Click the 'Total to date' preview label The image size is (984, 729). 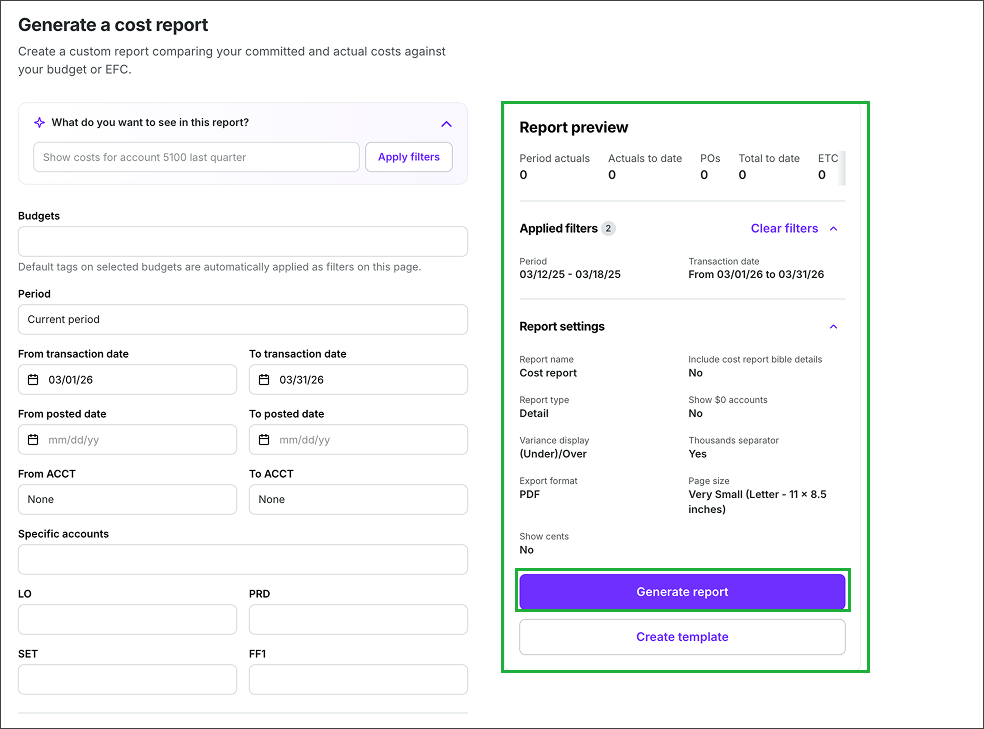769,159
